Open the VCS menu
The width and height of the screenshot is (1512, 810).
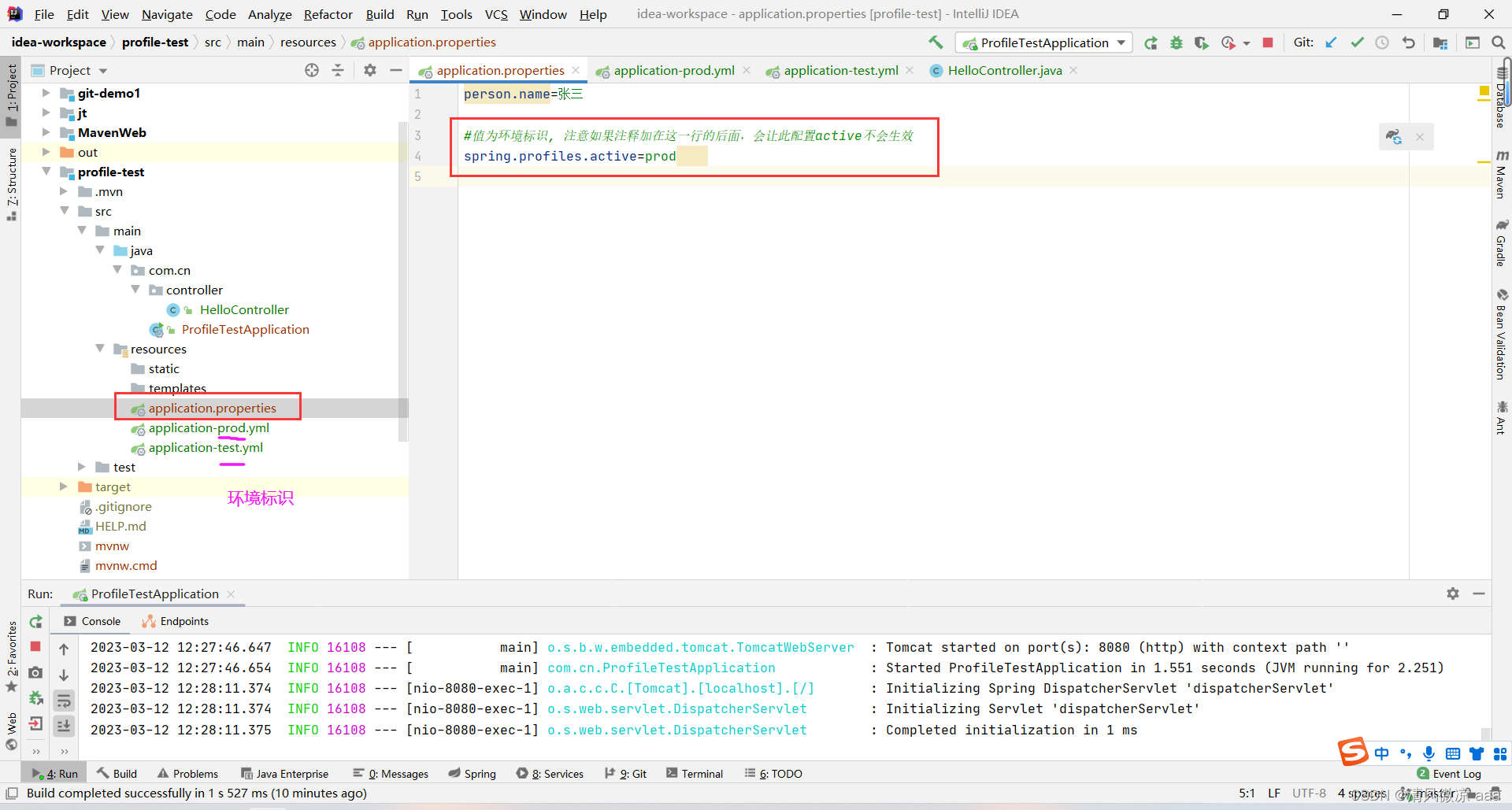click(x=496, y=14)
